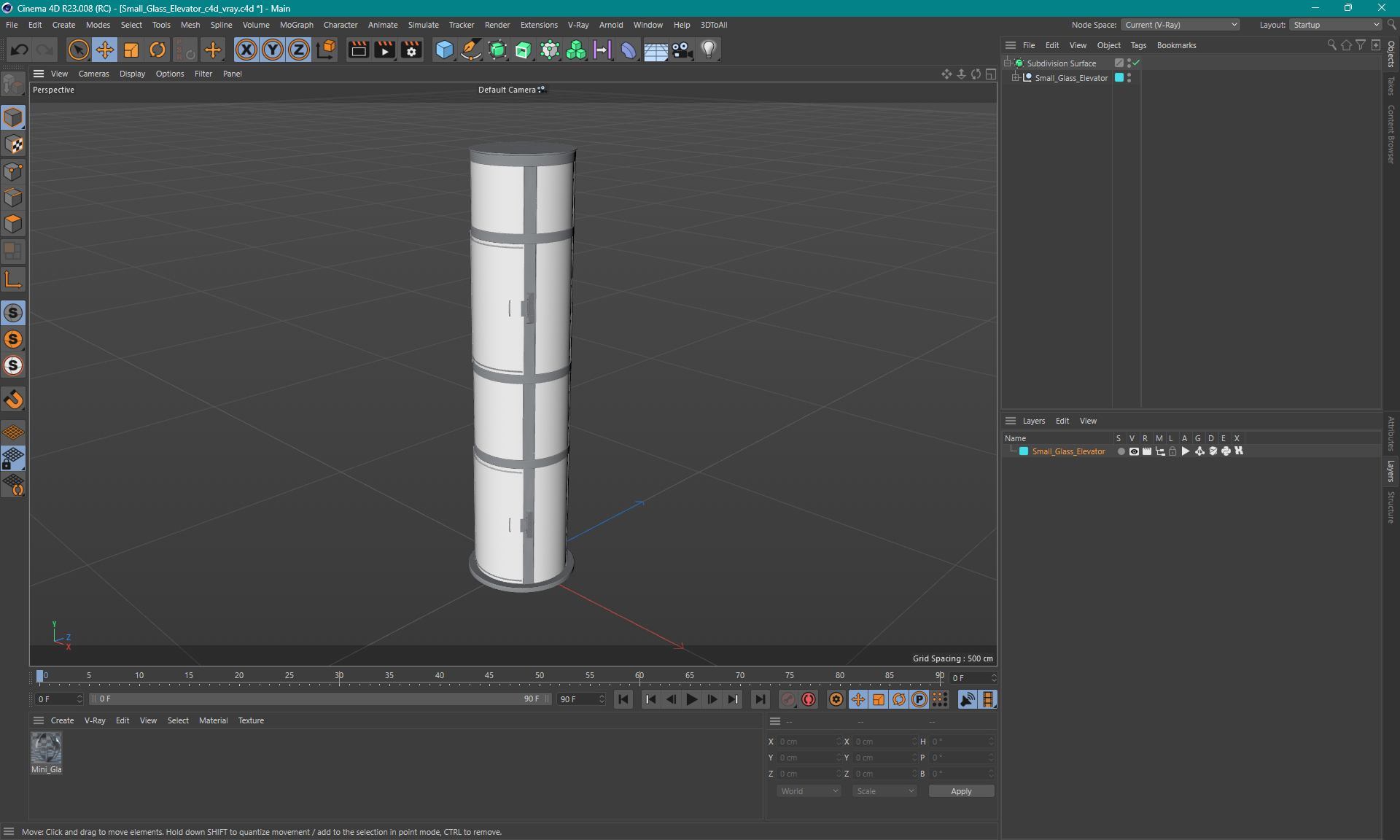Open the Layout Startup dropdown
This screenshot has height=840, width=1400.
point(1335,25)
